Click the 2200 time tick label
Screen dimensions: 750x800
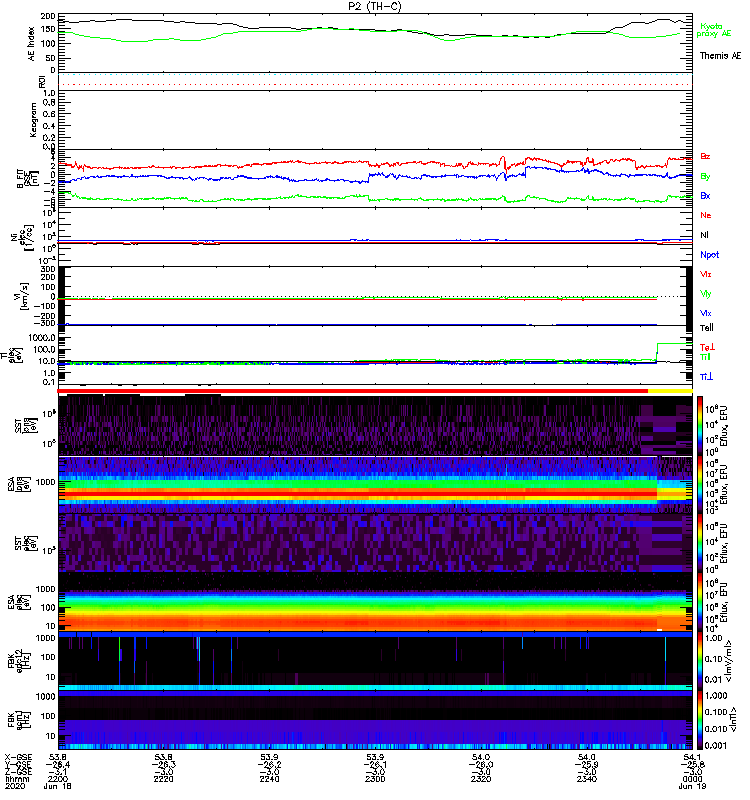tap(58, 779)
